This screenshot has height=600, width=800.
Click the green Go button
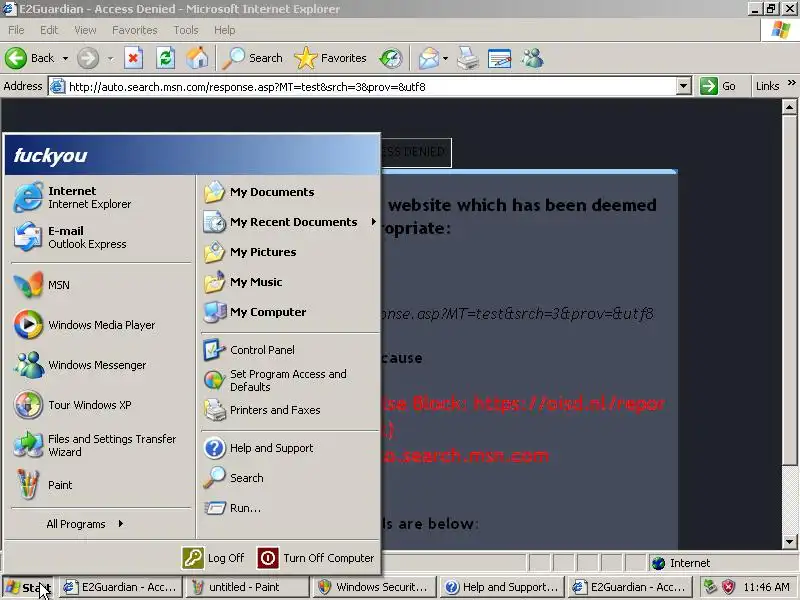click(718, 86)
